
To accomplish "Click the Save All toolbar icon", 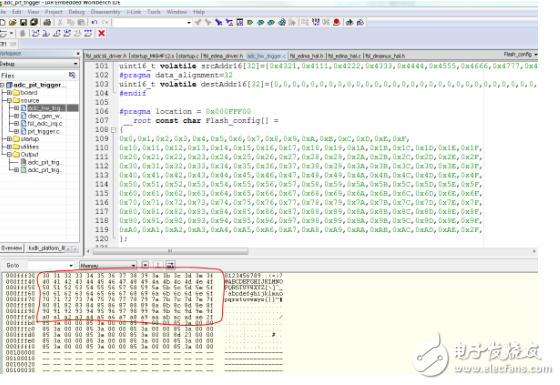I will [34, 22].
